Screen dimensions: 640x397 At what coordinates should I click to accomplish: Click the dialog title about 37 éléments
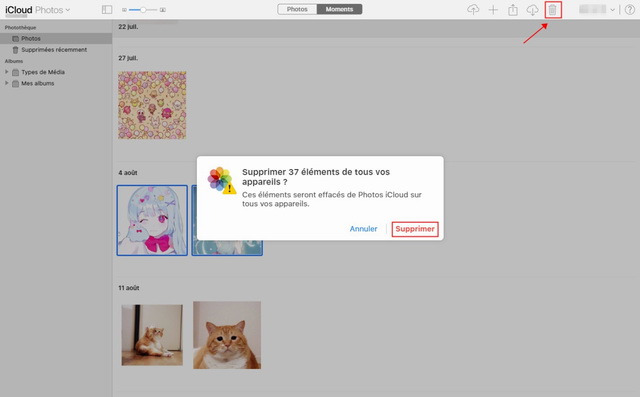tap(316, 177)
